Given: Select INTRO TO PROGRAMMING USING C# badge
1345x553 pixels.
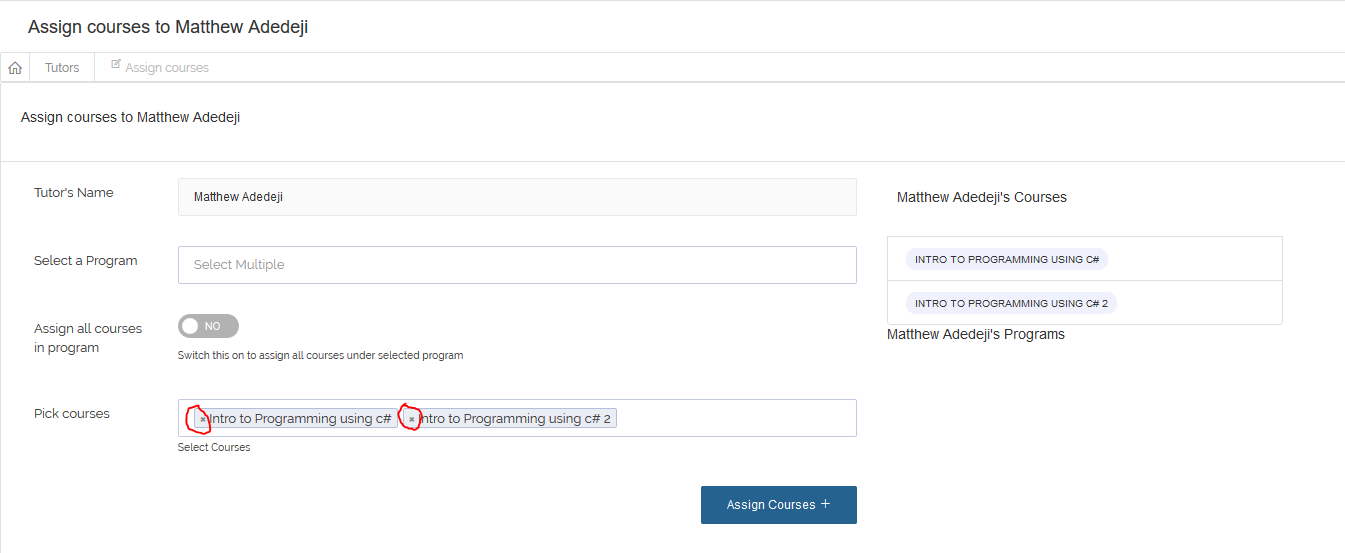Looking at the screenshot, I should click(1007, 259).
